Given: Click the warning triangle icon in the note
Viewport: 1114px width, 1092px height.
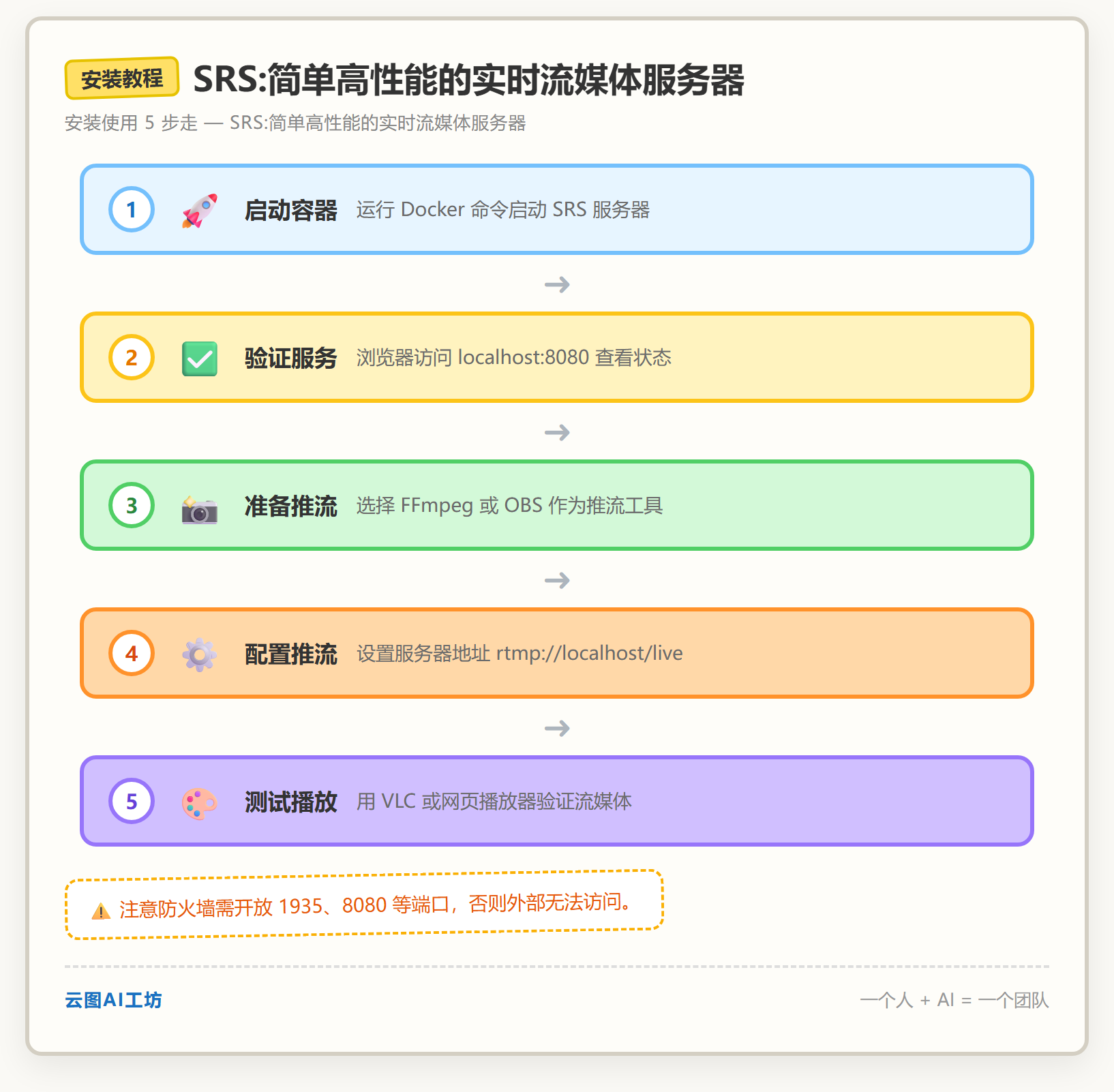Looking at the screenshot, I should click(101, 911).
